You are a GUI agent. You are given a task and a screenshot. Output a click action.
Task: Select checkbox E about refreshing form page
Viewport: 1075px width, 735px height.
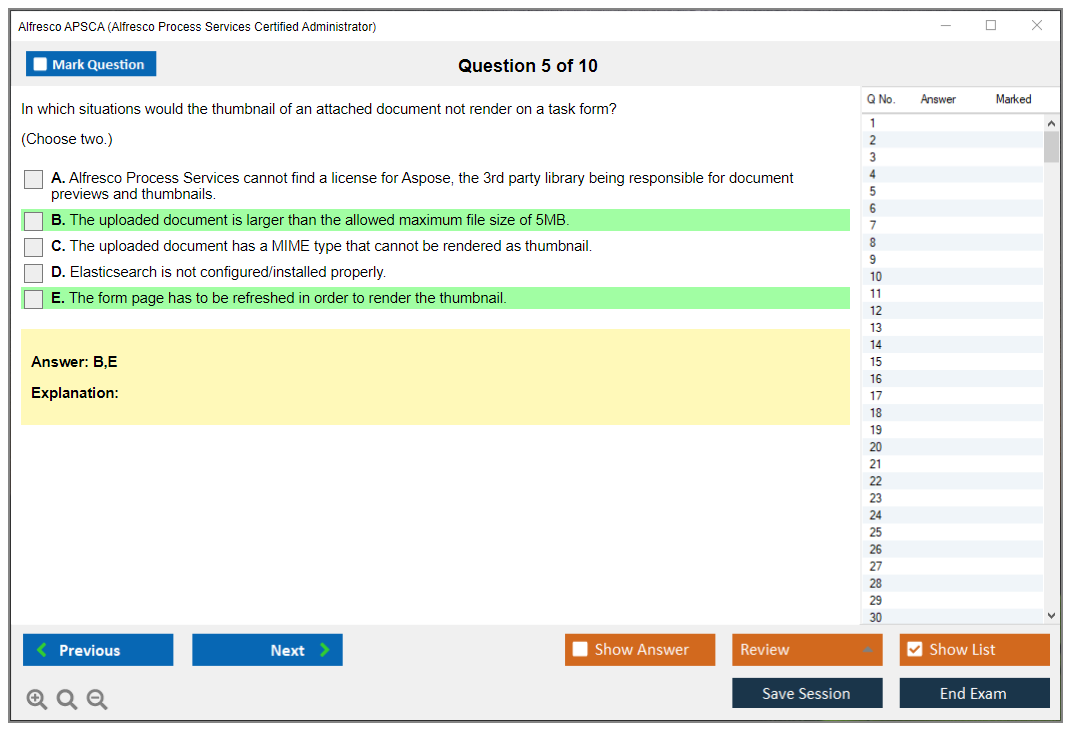34,299
